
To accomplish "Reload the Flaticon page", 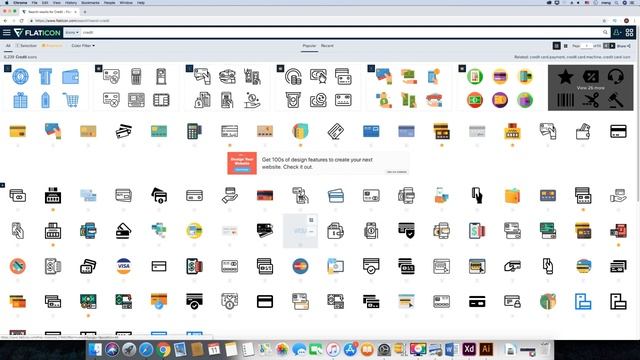I will tap(21, 20).
